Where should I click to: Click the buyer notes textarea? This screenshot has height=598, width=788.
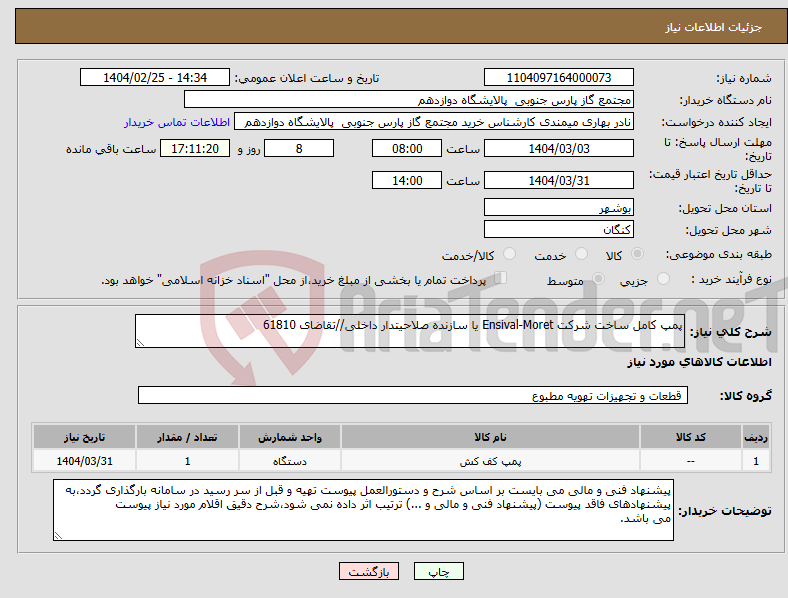tap(363, 510)
